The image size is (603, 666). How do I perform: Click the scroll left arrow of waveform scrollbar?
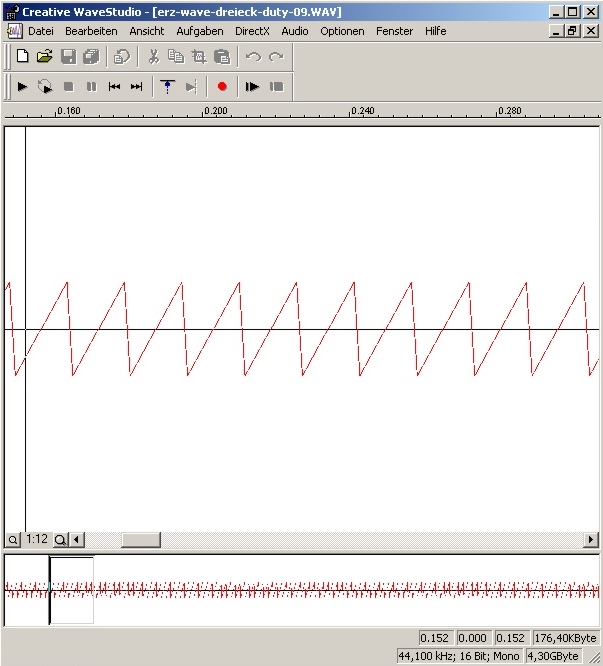(76, 540)
